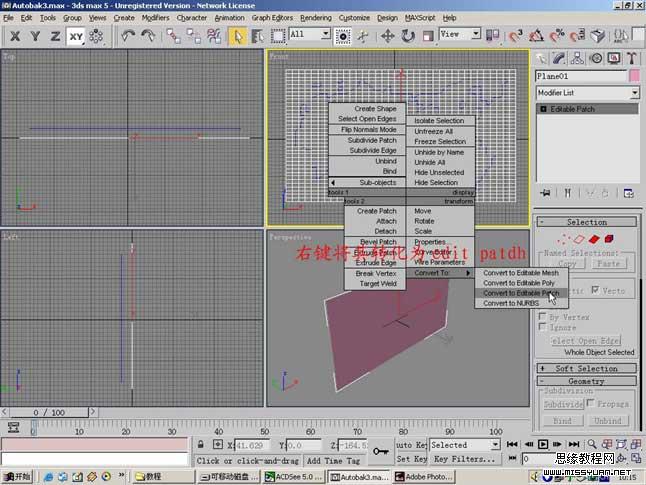Click the Undo arrow icon

(128, 36)
